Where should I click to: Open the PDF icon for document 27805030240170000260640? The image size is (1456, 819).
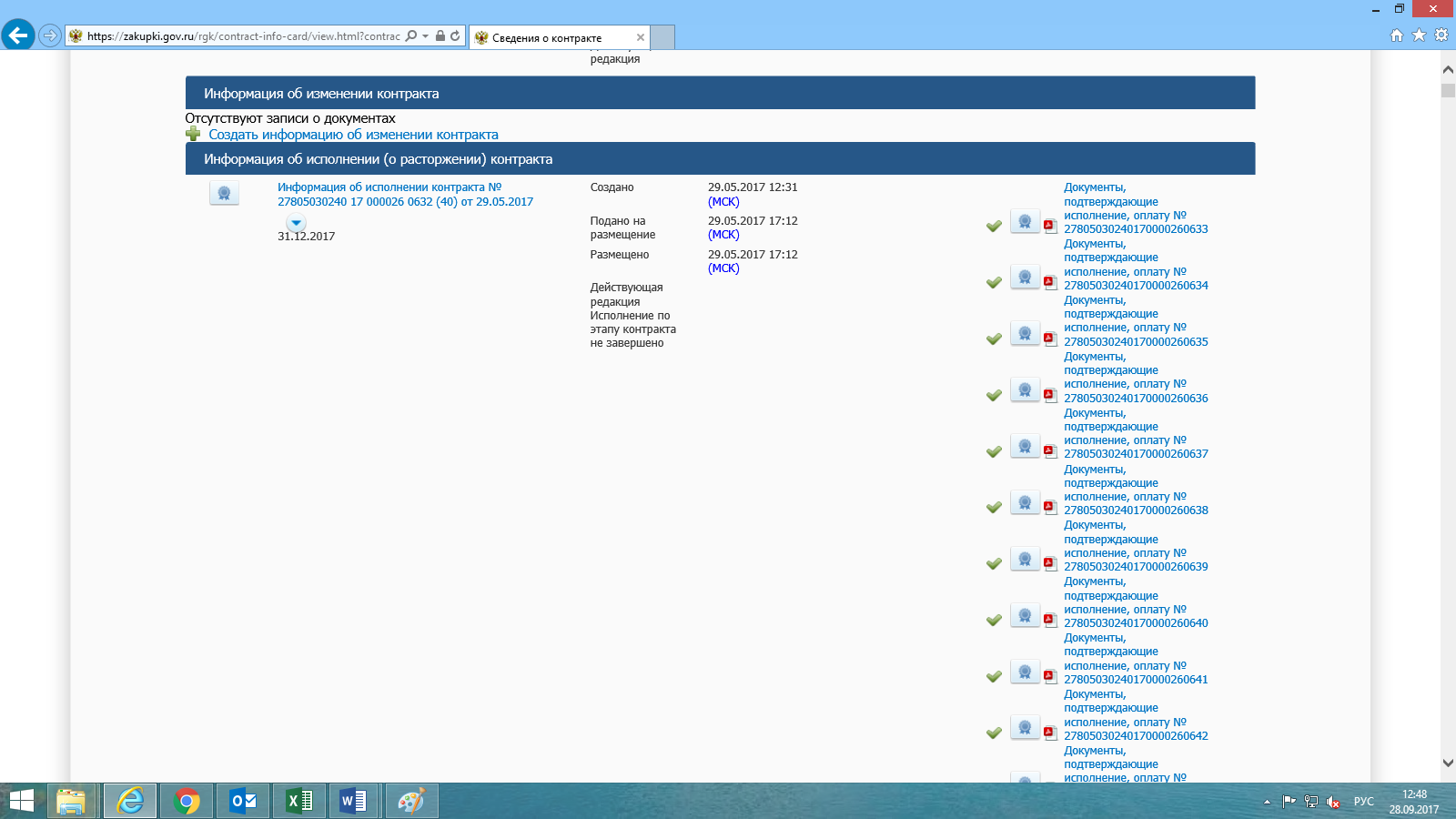coord(1050,620)
